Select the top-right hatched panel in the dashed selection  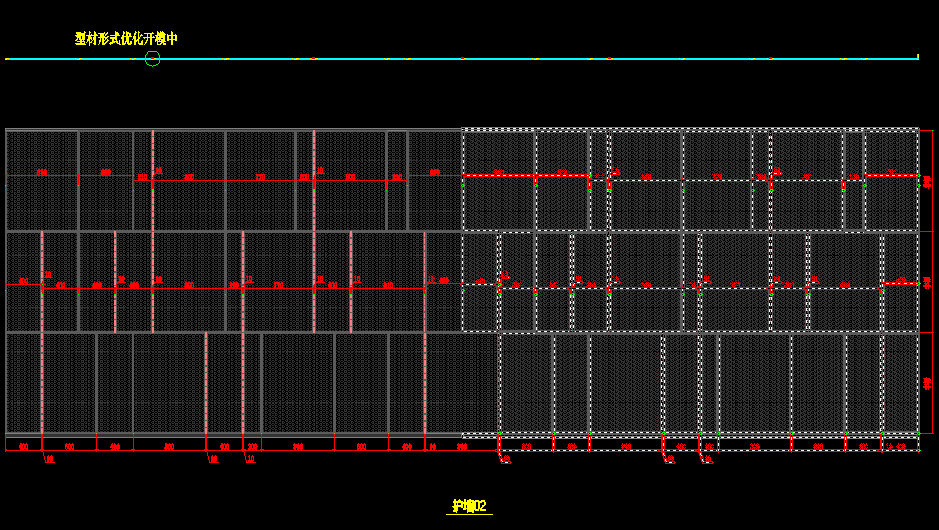[890, 150]
